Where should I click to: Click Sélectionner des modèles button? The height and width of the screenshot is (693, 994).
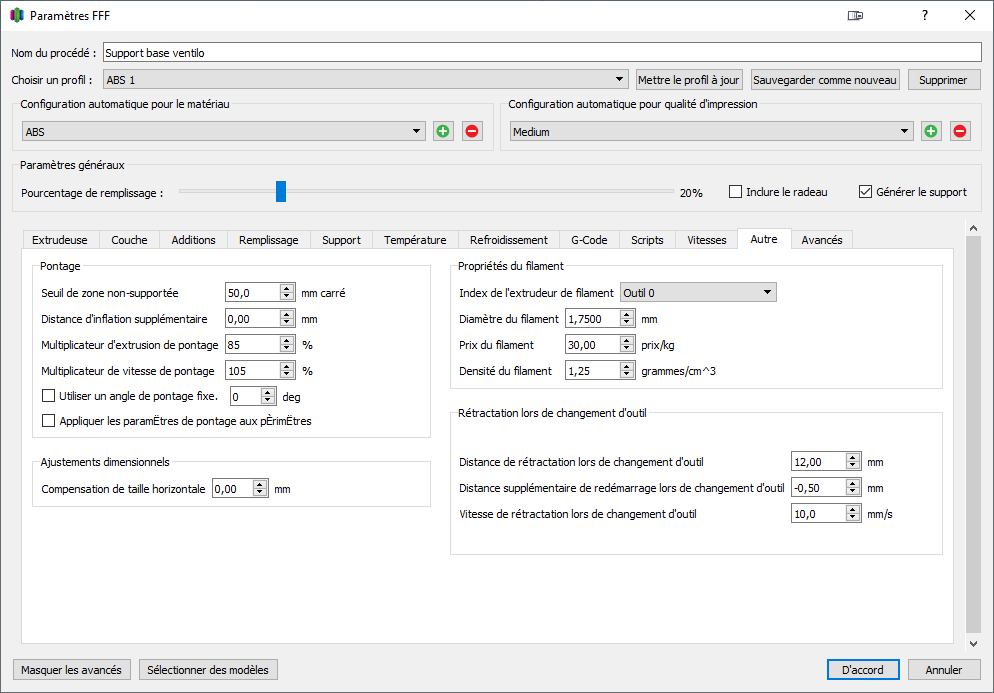pos(208,670)
